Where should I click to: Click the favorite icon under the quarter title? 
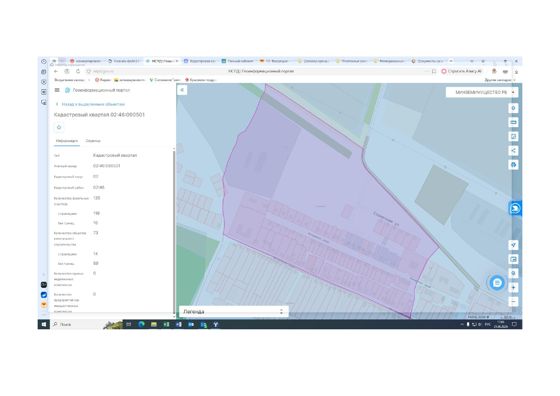point(59,127)
